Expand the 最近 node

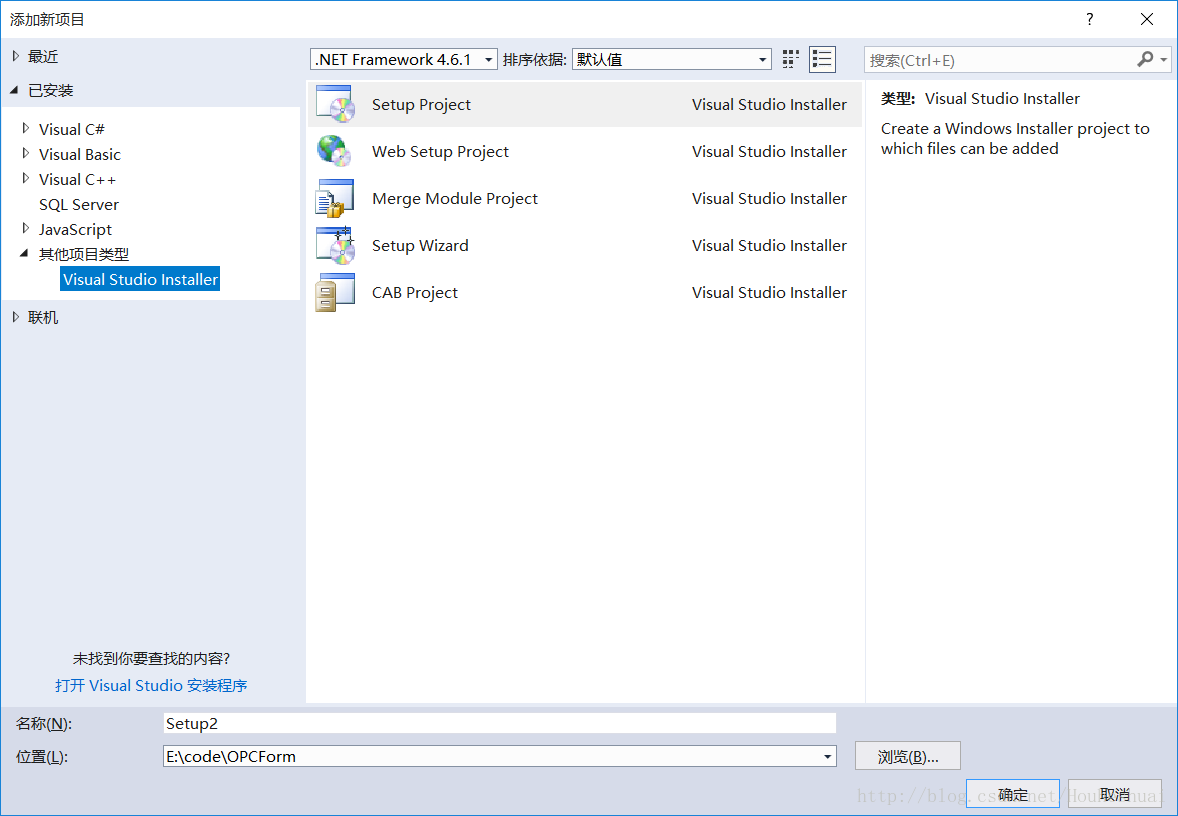click(16, 56)
